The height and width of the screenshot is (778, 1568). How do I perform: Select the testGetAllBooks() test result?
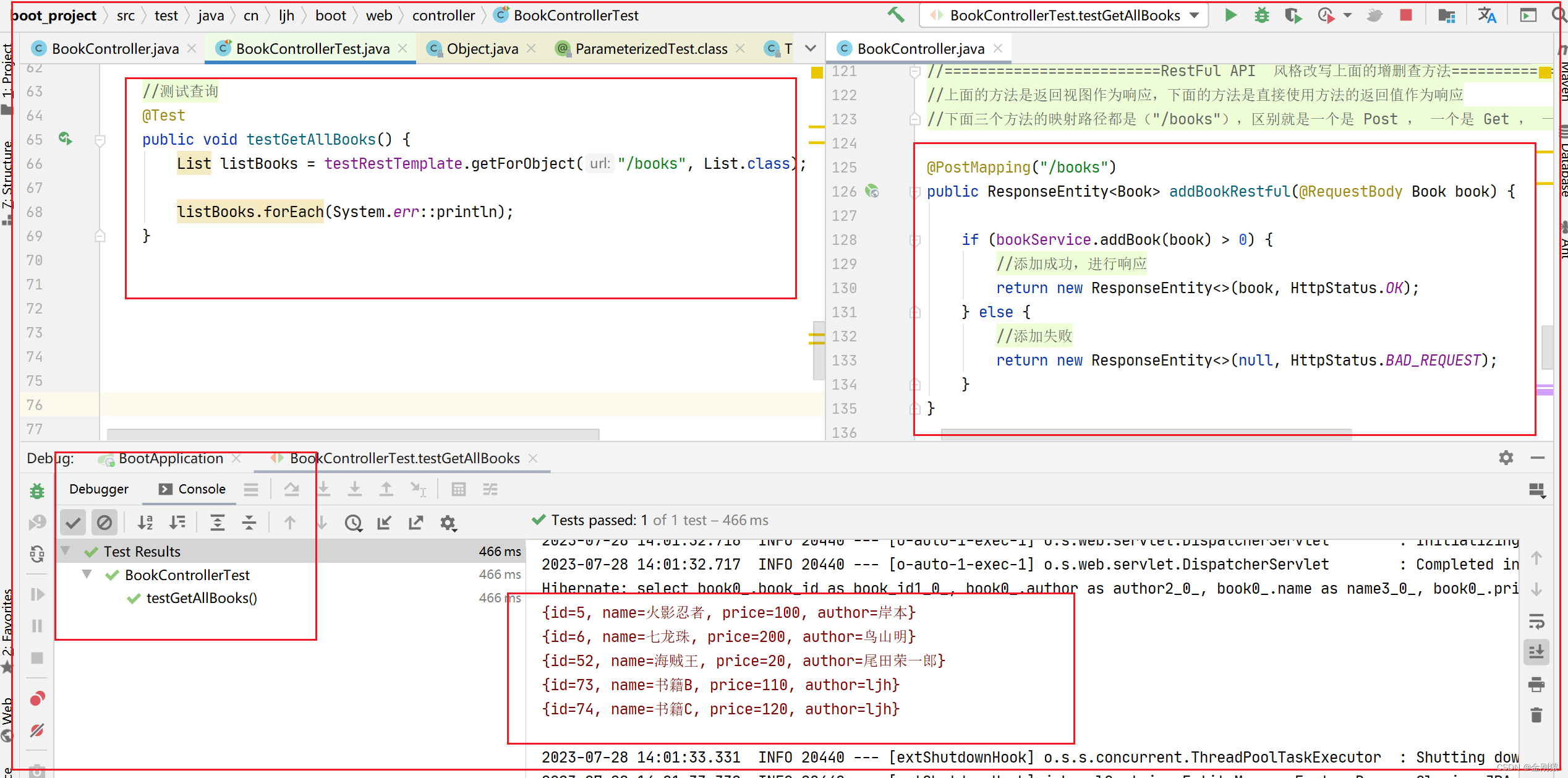tap(202, 598)
